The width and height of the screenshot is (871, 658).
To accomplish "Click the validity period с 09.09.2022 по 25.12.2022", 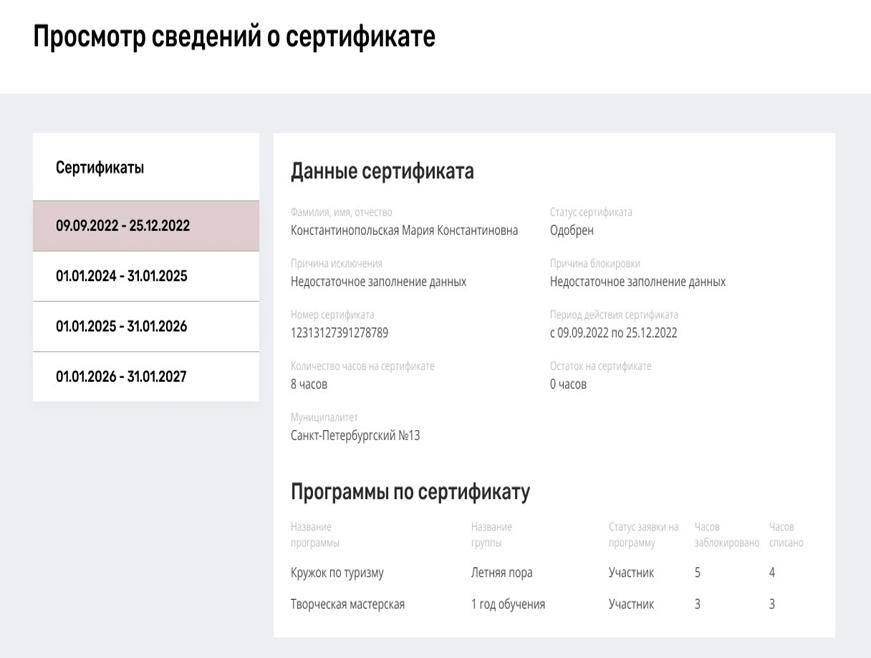I will click(x=614, y=333).
